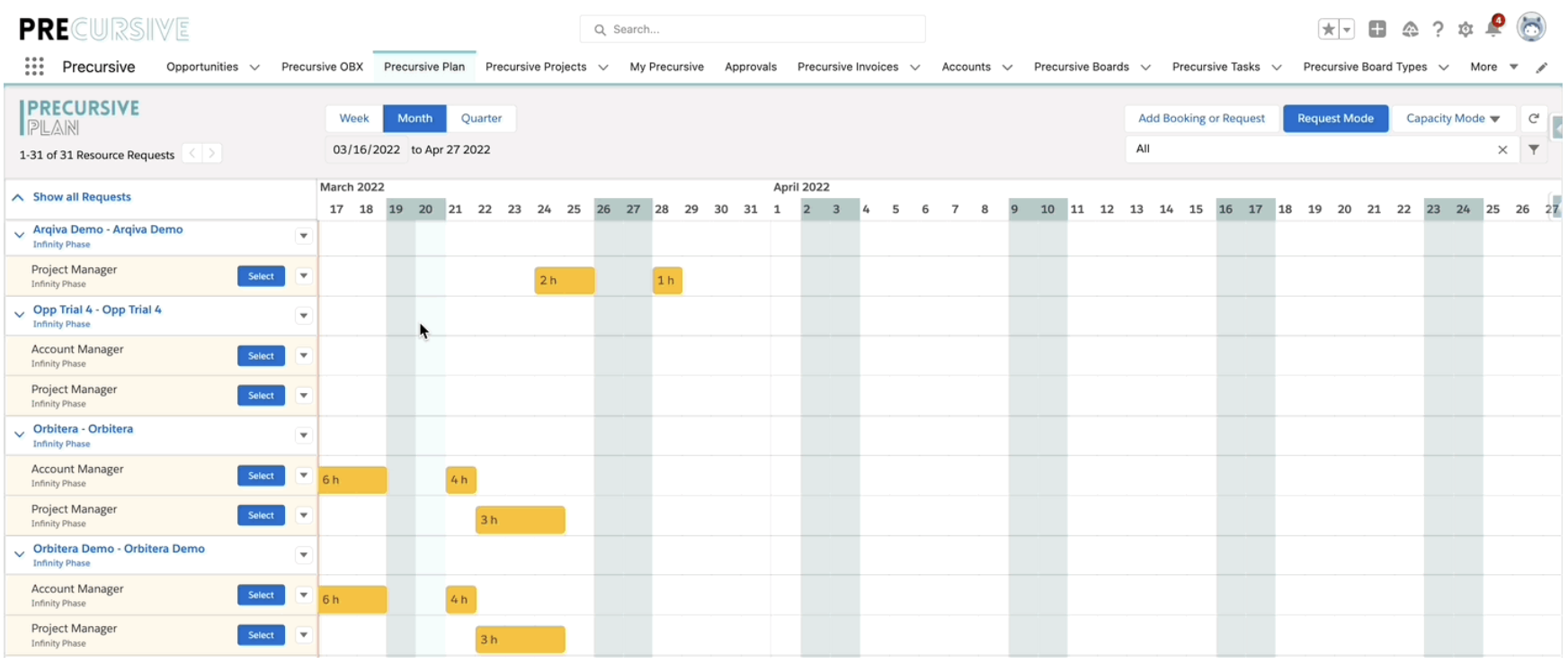Click Add Booking or Request button
This screenshot has height=664, width=1568.
[1201, 119]
